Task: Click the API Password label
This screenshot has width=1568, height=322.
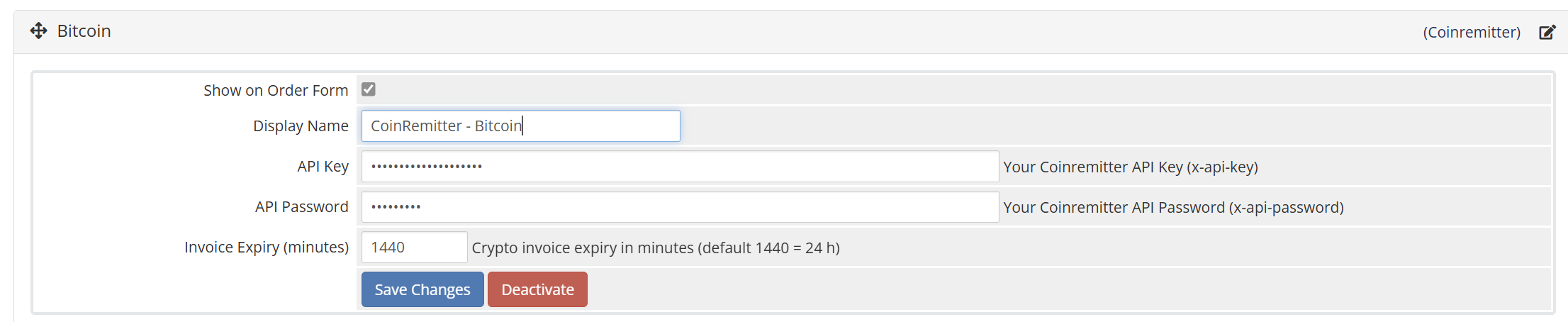Action: point(301,207)
